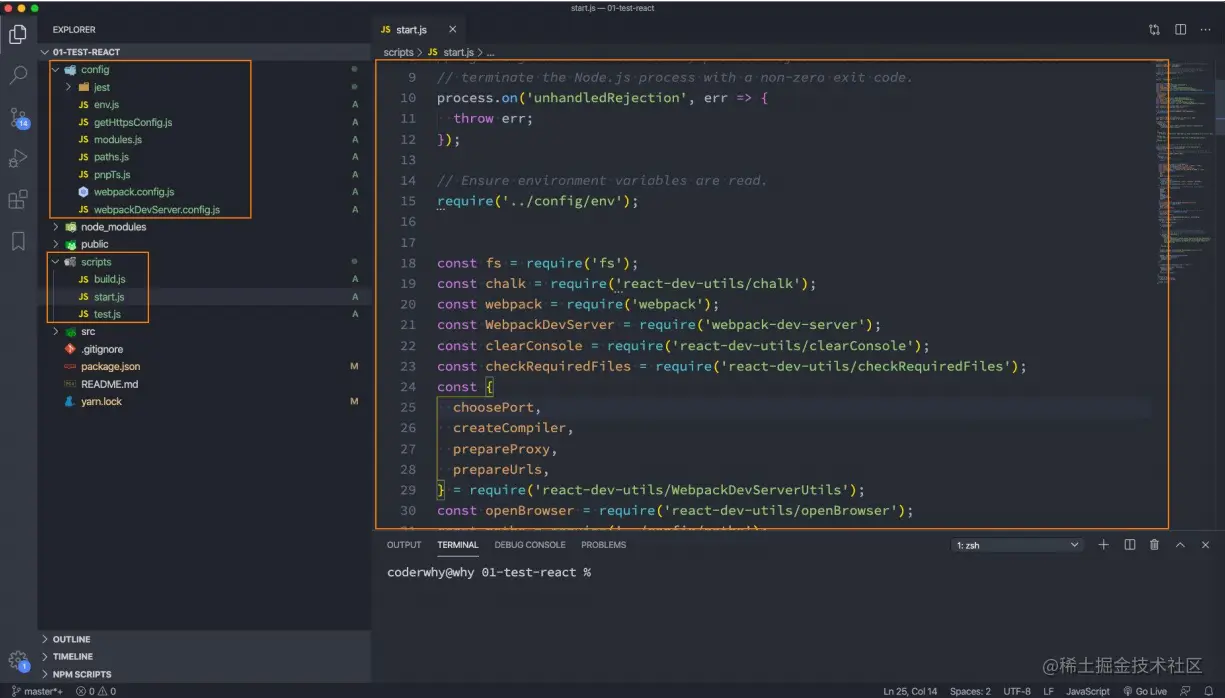The image size is (1225, 698).
Task: Split the editor to the right
Action: point(1180,30)
